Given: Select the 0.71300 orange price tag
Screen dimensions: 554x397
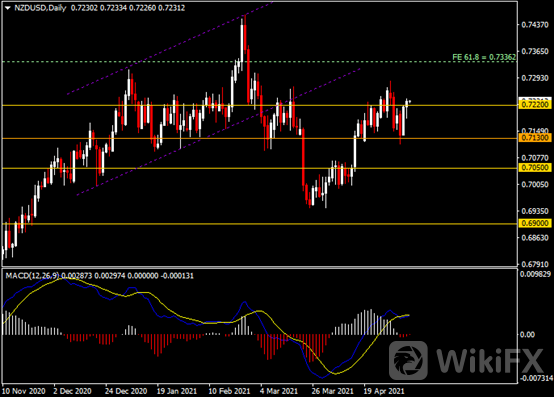Looking at the screenshot, I should 535,138.
